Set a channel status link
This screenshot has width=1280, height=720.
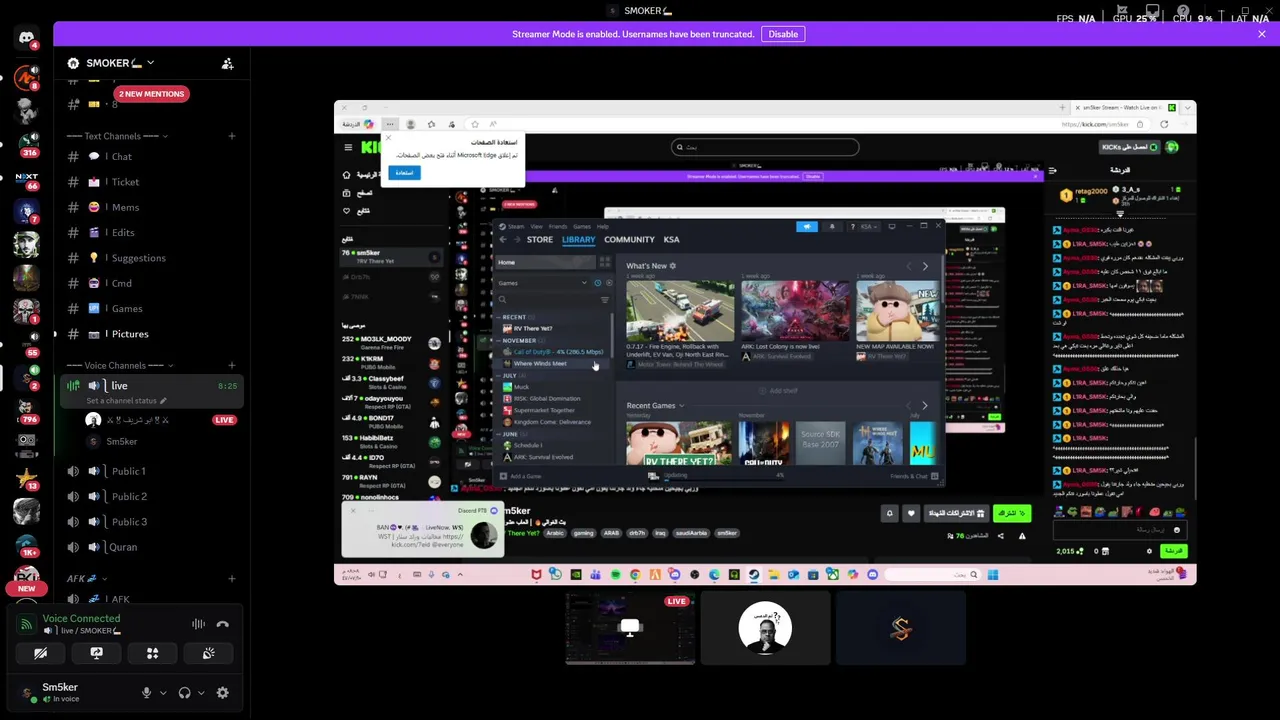[126, 401]
